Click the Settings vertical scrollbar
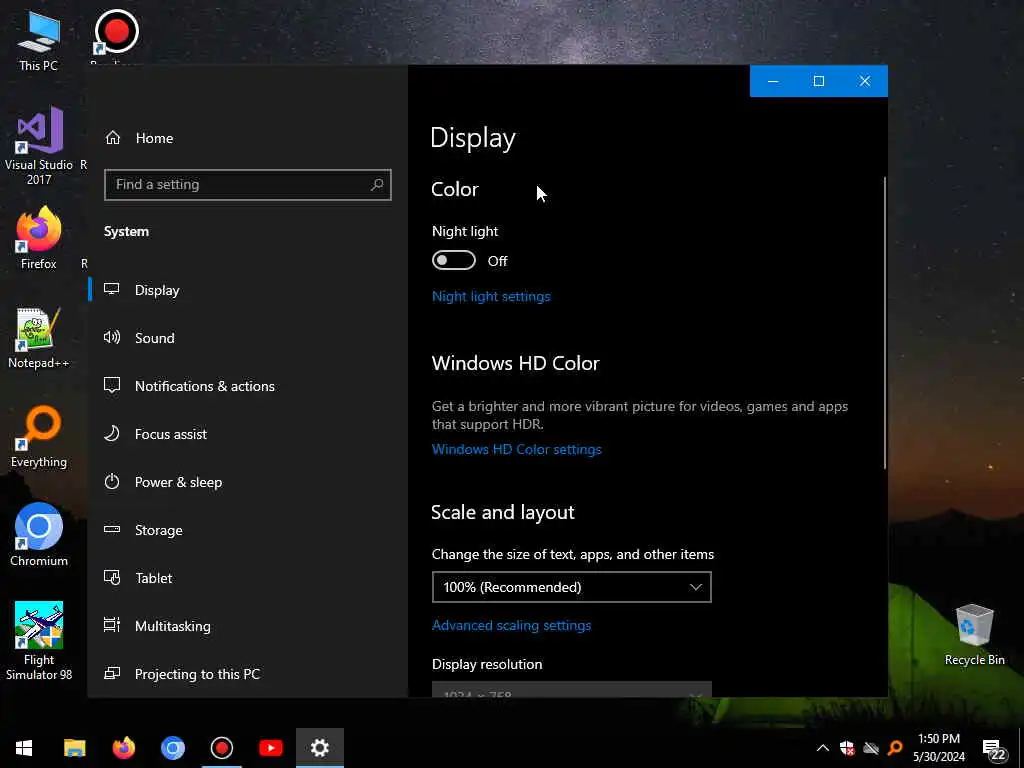 click(x=885, y=323)
